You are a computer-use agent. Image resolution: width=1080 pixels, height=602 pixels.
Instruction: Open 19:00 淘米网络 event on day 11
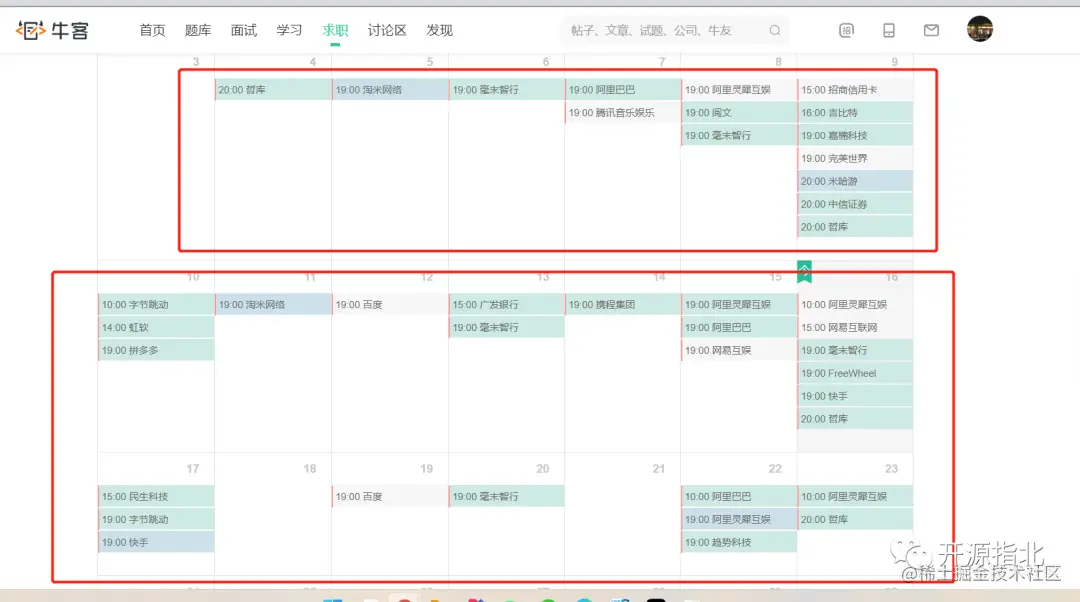pyautogui.click(x=273, y=304)
